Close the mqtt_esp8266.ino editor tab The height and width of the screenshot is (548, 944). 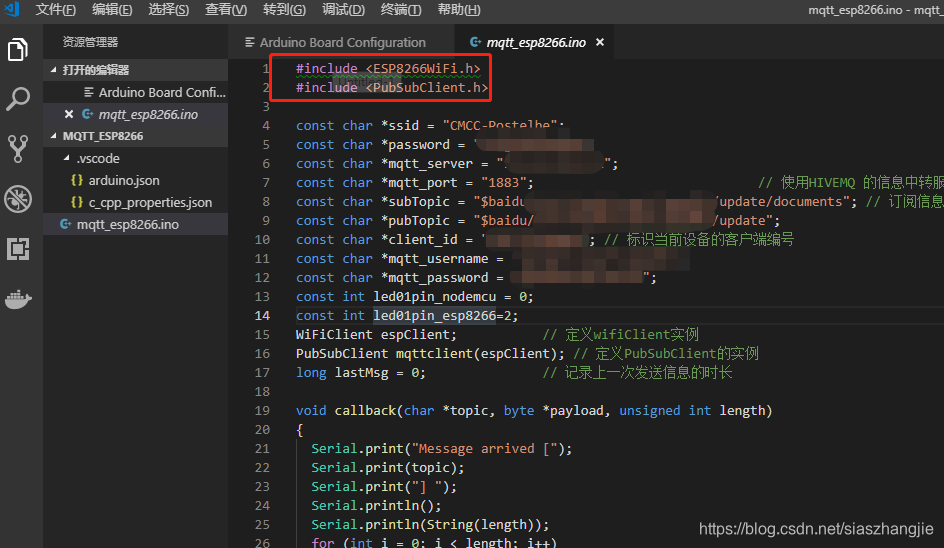(600, 42)
